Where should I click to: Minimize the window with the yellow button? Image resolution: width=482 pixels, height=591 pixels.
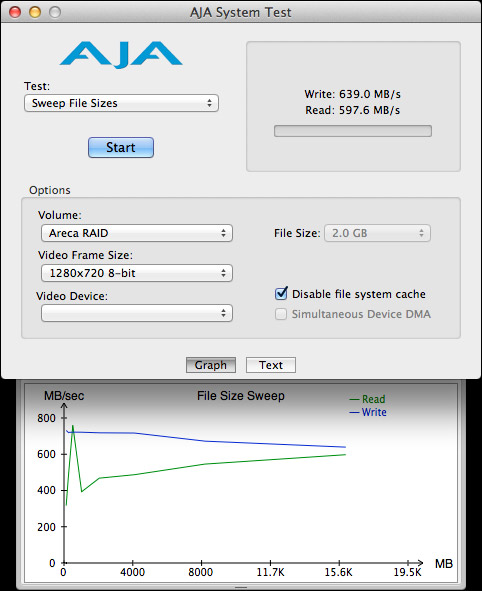tap(35, 12)
